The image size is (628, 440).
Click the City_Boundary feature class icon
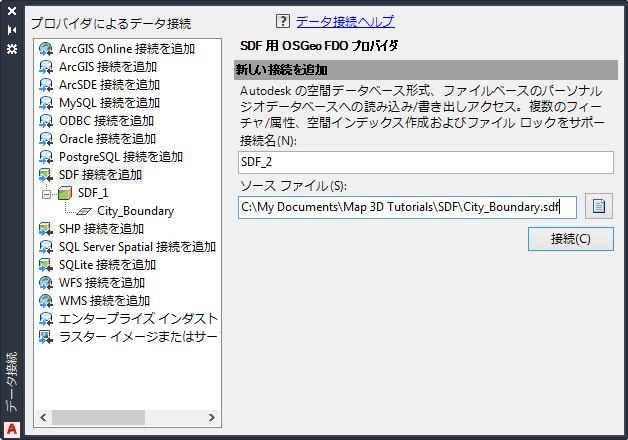pyautogui.click(x=84, y=211)
